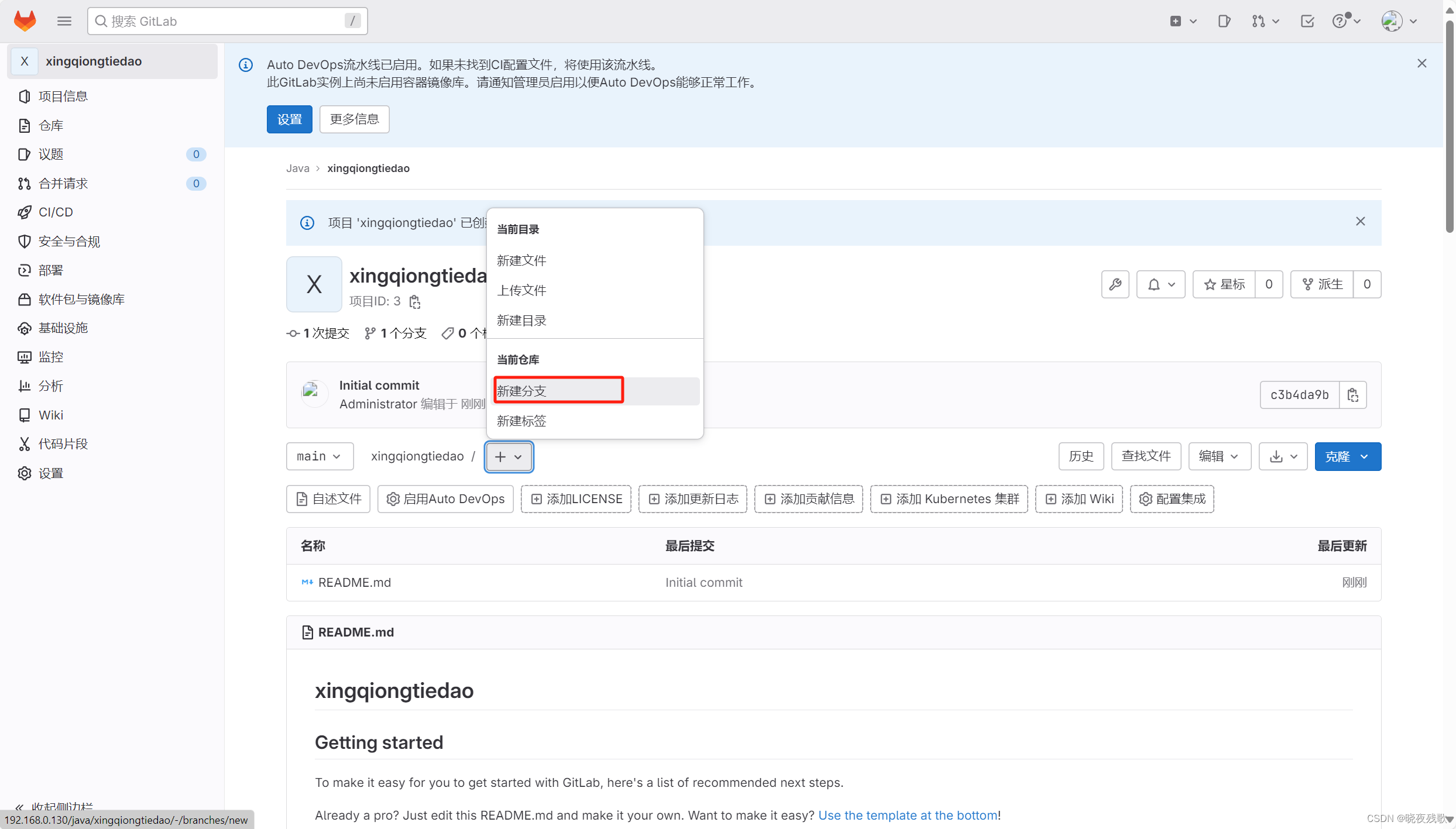Open 软件包与镜像库 in sidebar
1456x829 pixels.
112,299
